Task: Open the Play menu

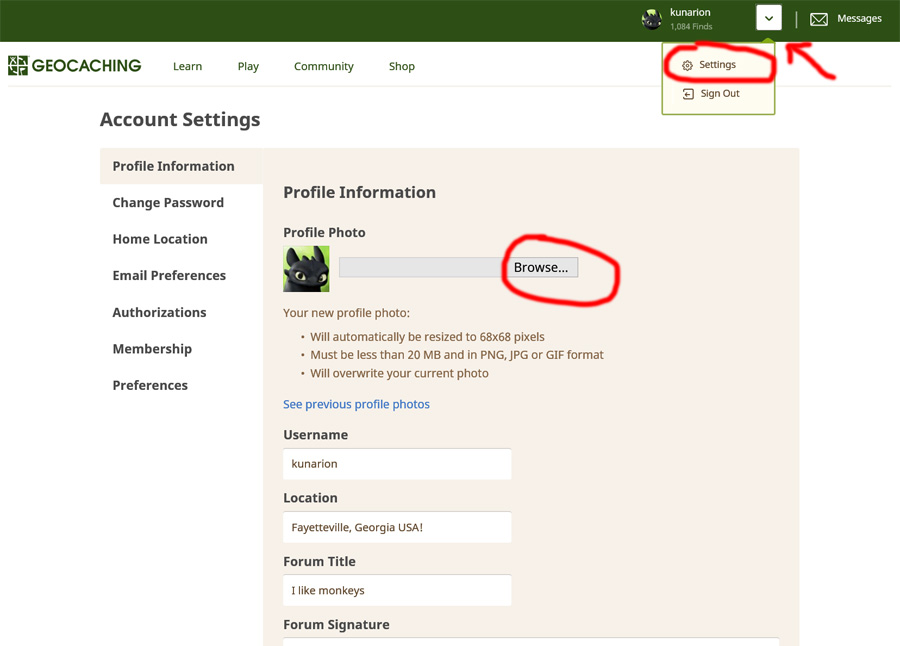Action: tap(248, 67)
